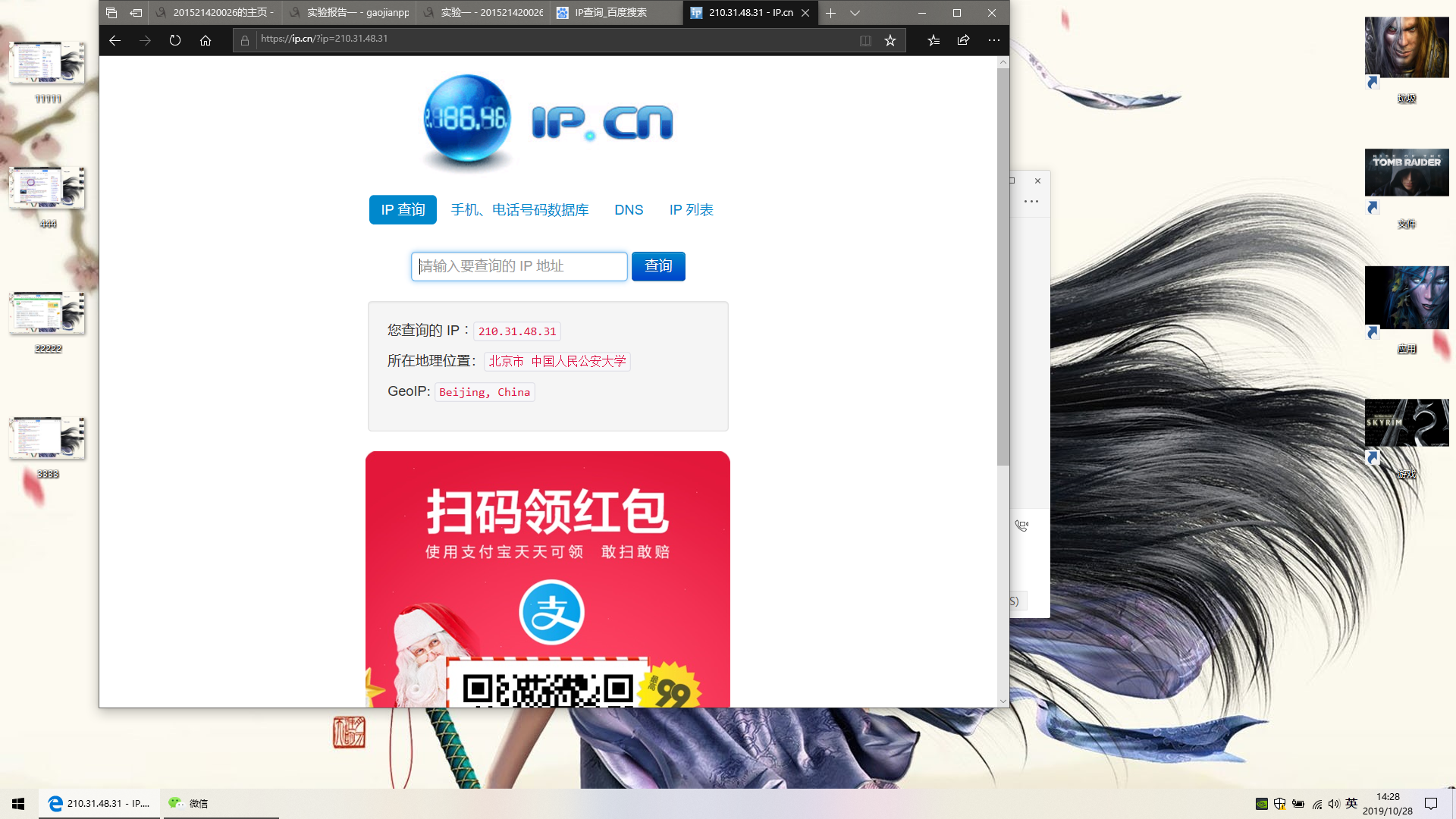Open 手机、电话号码数据库 link

[x=519, y=210]
